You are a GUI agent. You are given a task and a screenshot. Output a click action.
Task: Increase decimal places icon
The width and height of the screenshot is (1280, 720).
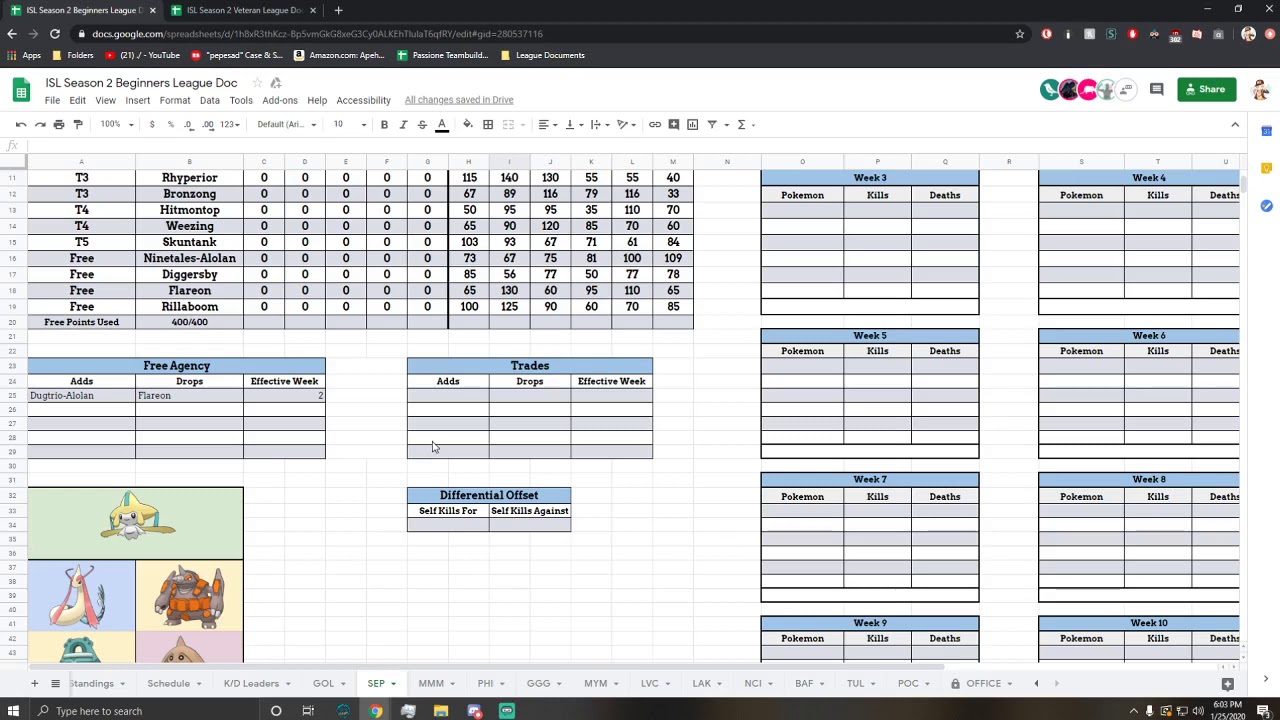tap(207, 124)
